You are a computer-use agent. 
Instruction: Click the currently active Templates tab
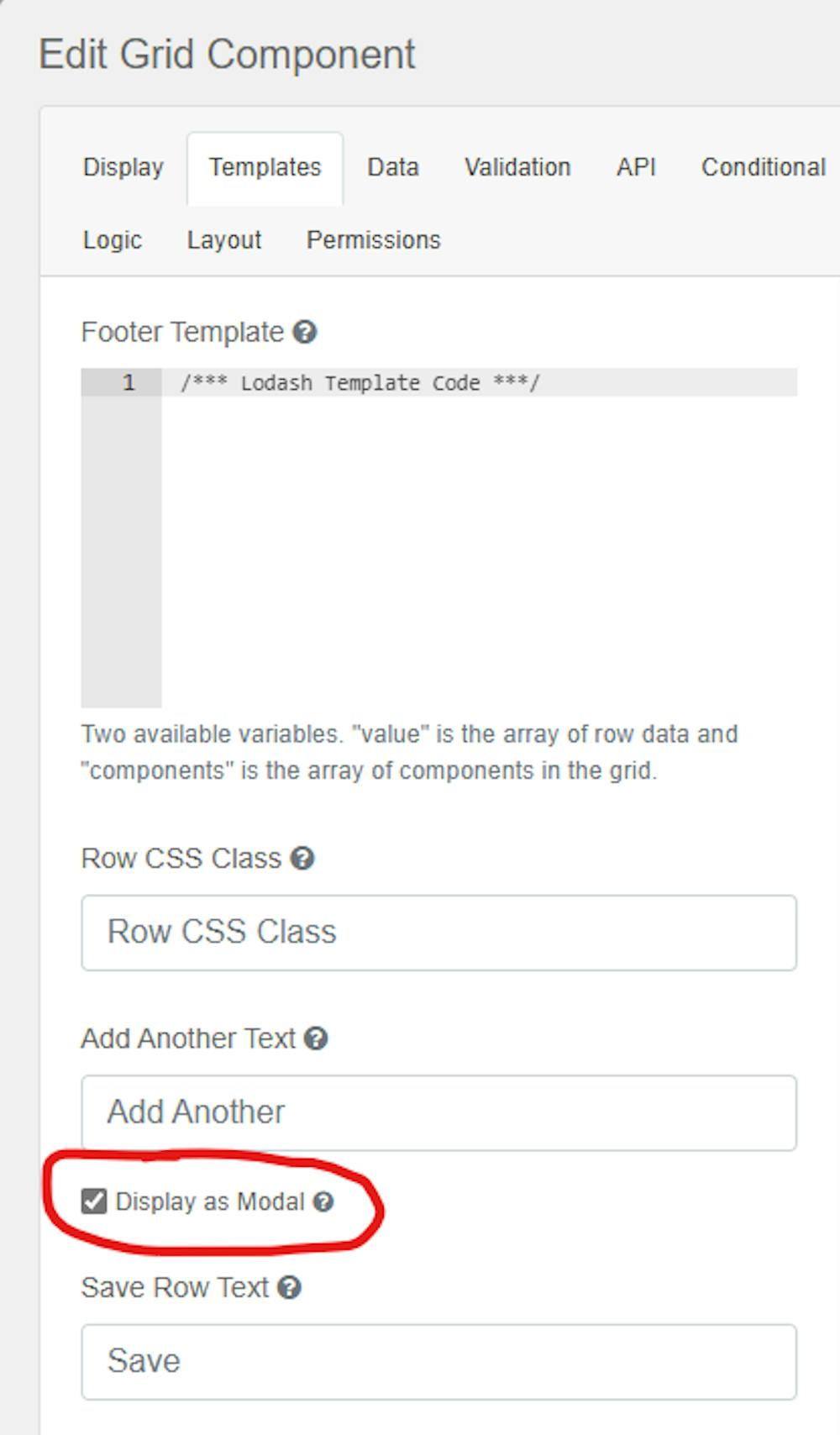(265, 167)
